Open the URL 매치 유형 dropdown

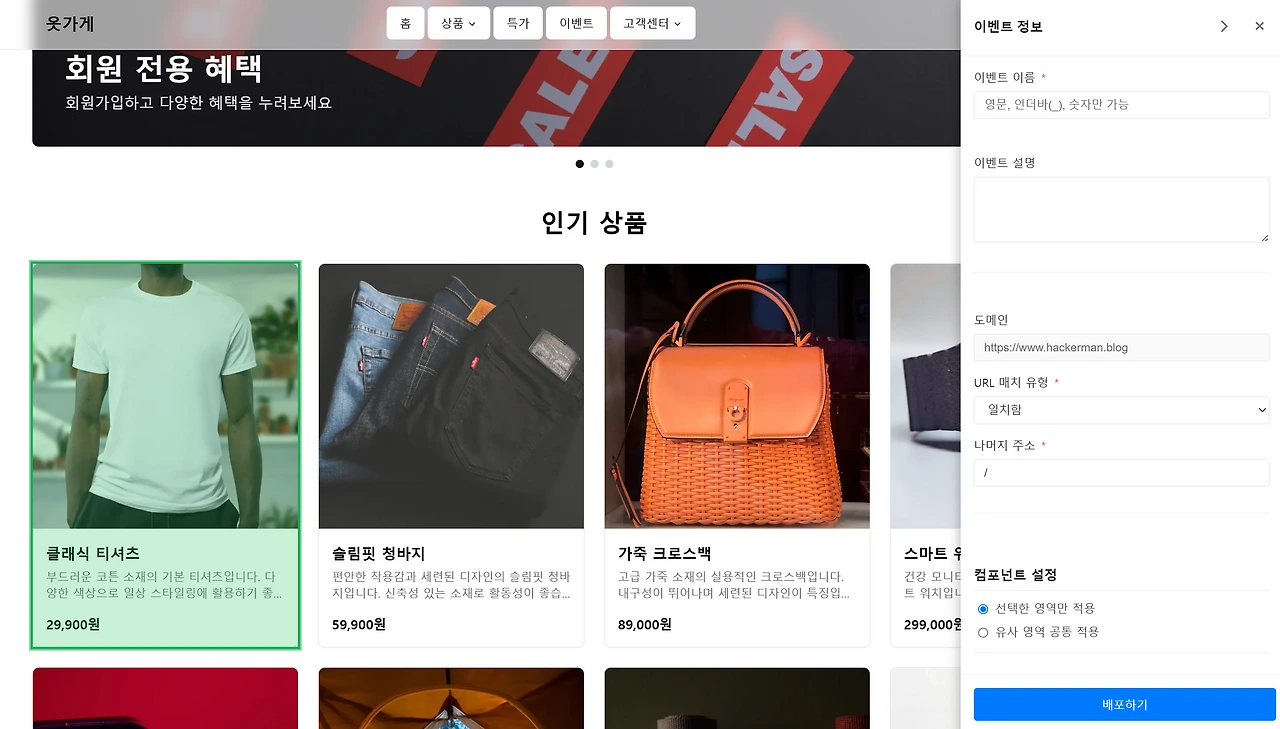coord(1121,410)
